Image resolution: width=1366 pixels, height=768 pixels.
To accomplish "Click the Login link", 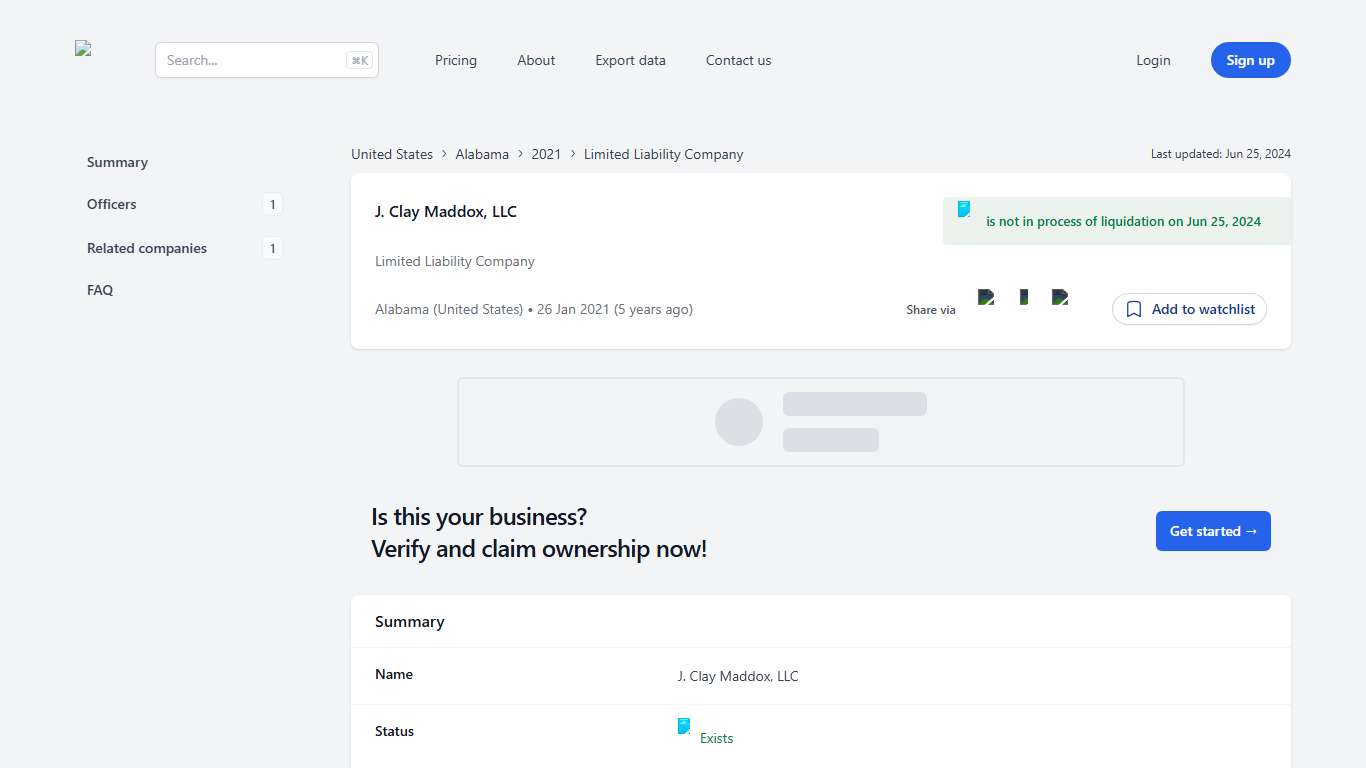I will pos(1153,60).
